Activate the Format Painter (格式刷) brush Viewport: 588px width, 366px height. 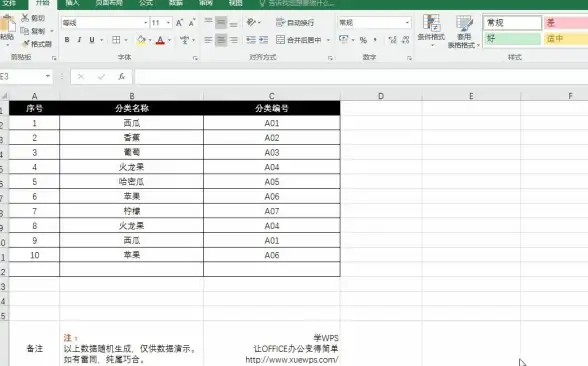[26, 44]
